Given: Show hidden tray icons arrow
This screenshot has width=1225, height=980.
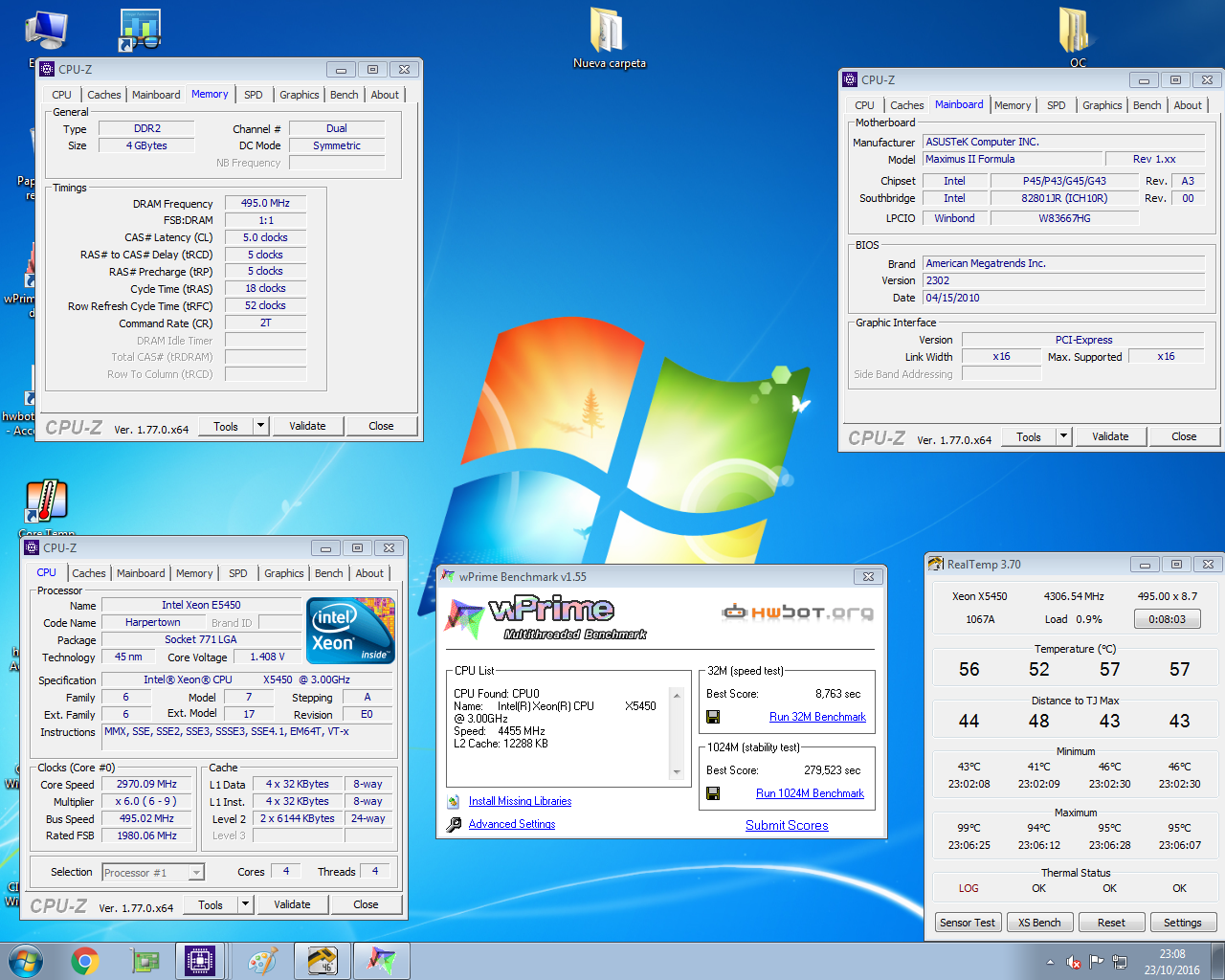Looking at the screenshot, I should click(x=1051, y=962).
